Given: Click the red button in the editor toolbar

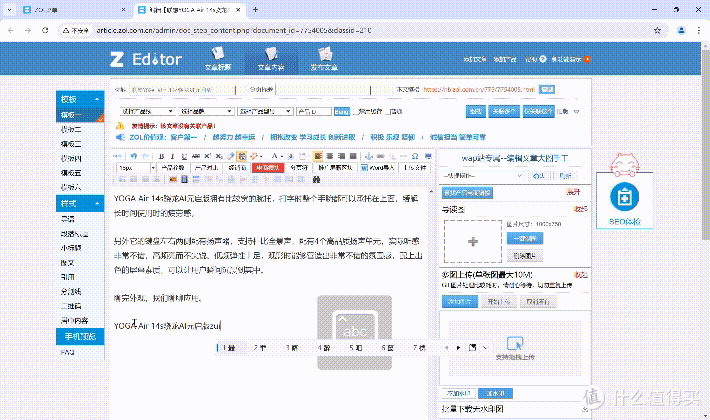Looking at the screenshot, I should (267, 168).
